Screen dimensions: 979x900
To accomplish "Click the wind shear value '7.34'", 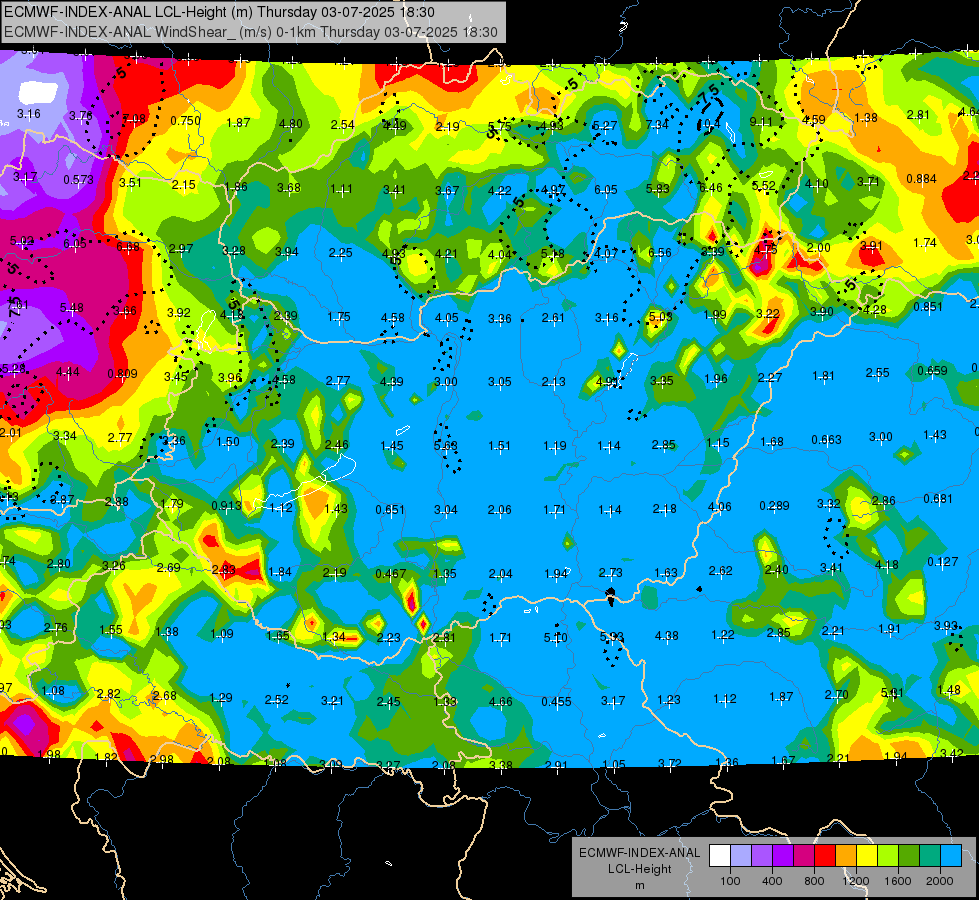I will click(657, 125).
